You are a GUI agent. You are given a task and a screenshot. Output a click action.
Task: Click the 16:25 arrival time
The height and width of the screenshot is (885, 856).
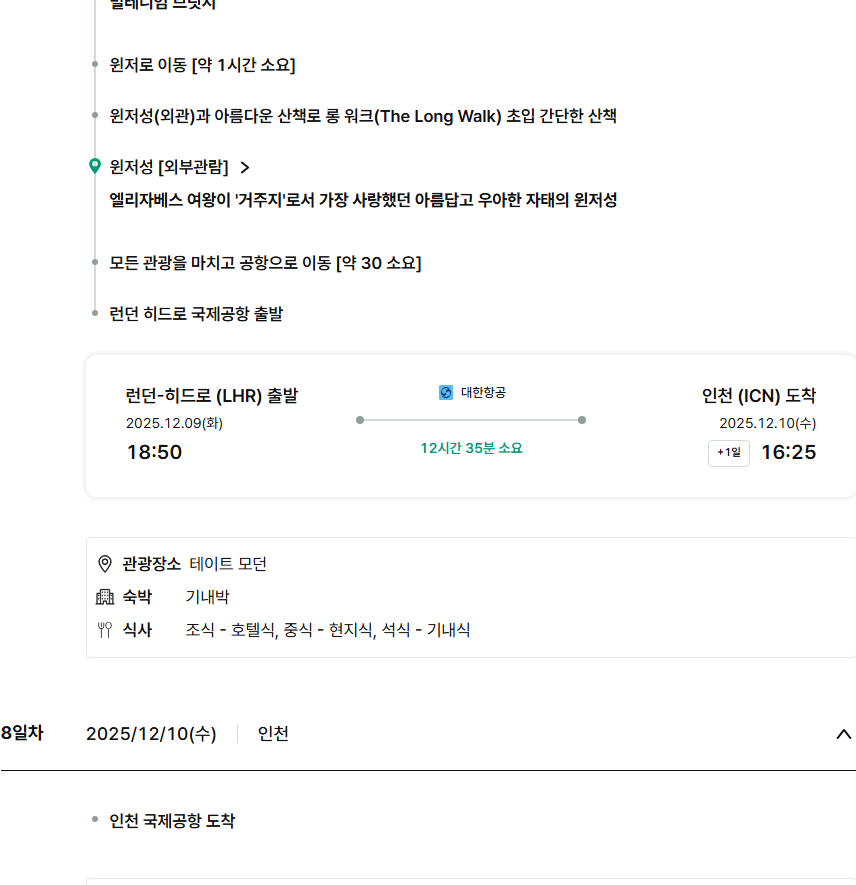[x=788, y=452]
